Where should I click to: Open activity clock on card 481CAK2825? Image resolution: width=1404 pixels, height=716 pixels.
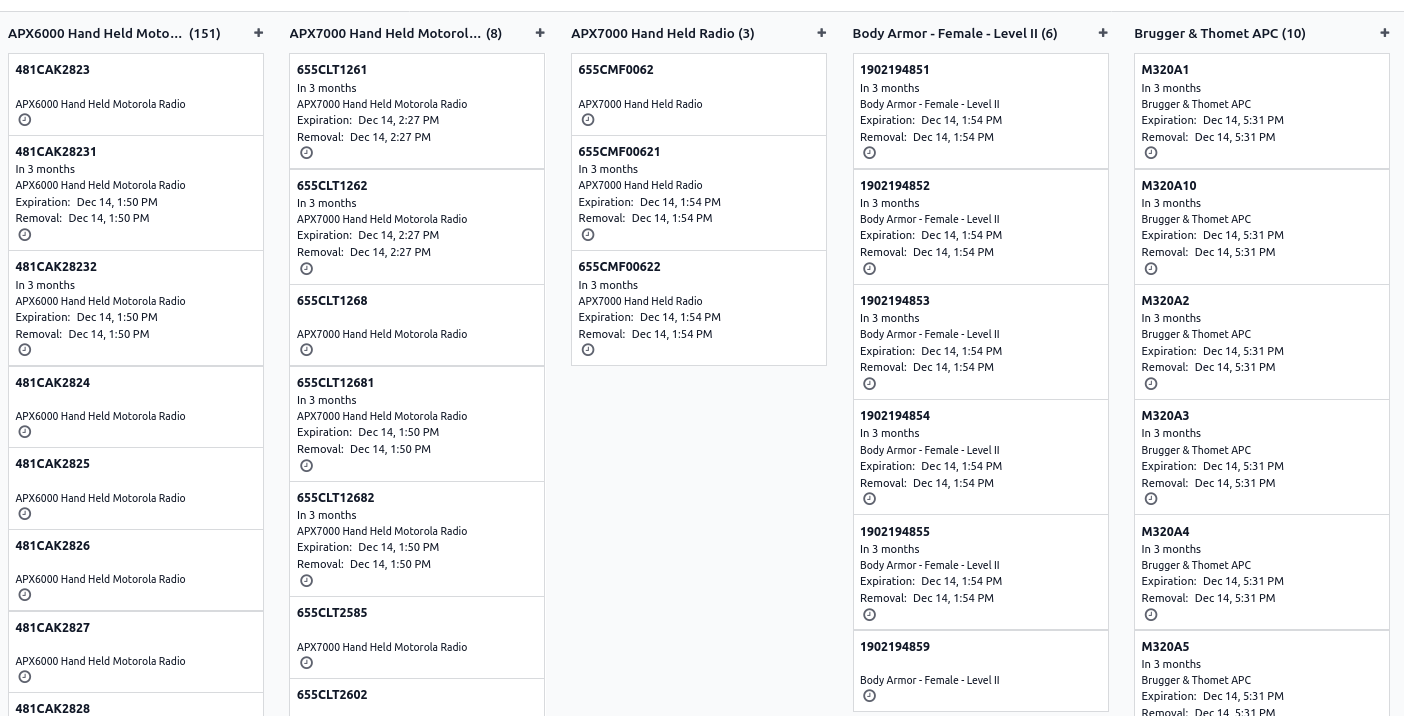point(25,514)
